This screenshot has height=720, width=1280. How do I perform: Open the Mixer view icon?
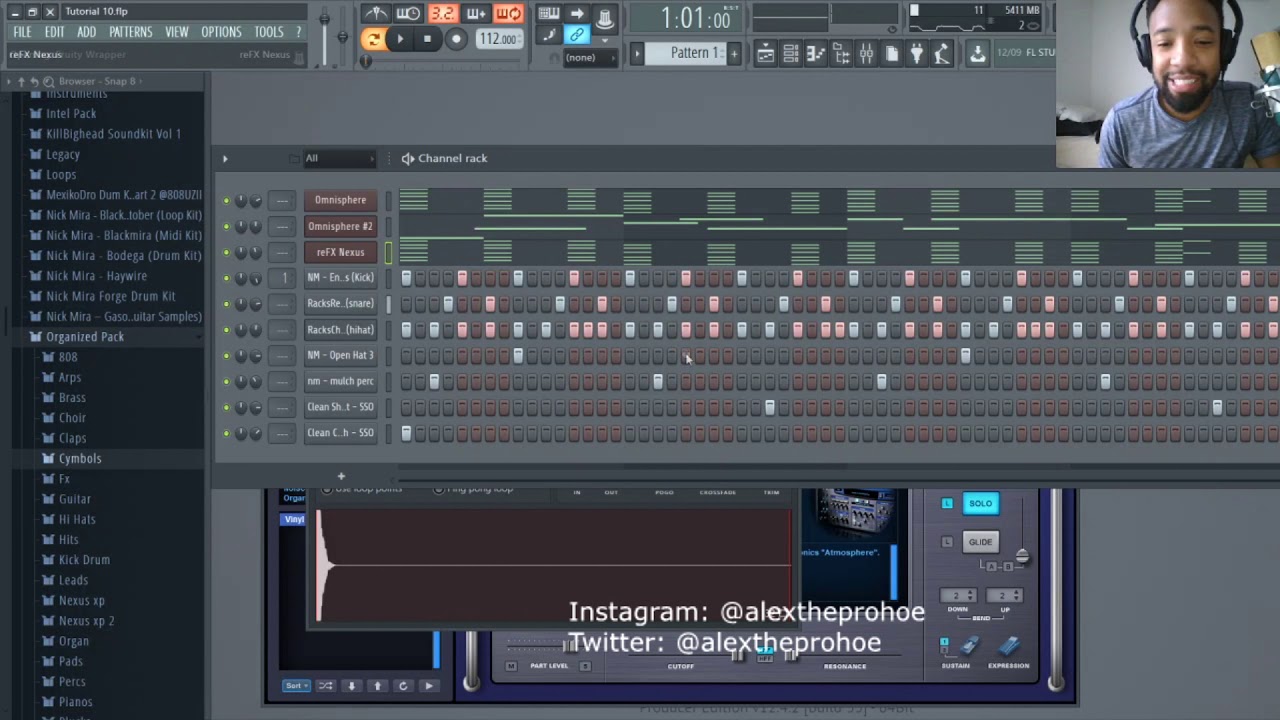click(x=866, y=54)
